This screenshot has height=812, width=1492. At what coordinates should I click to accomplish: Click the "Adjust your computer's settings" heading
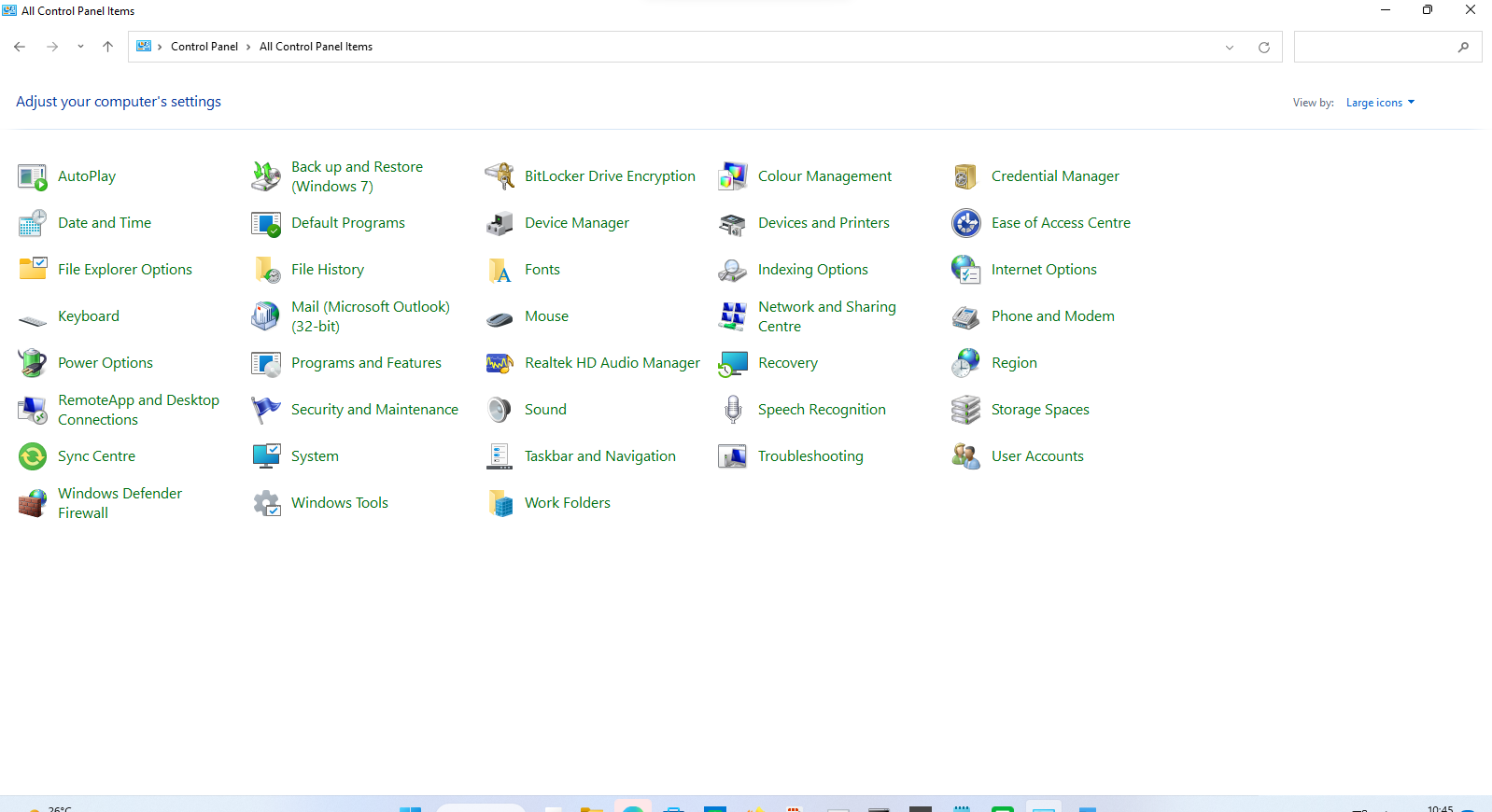119,102
